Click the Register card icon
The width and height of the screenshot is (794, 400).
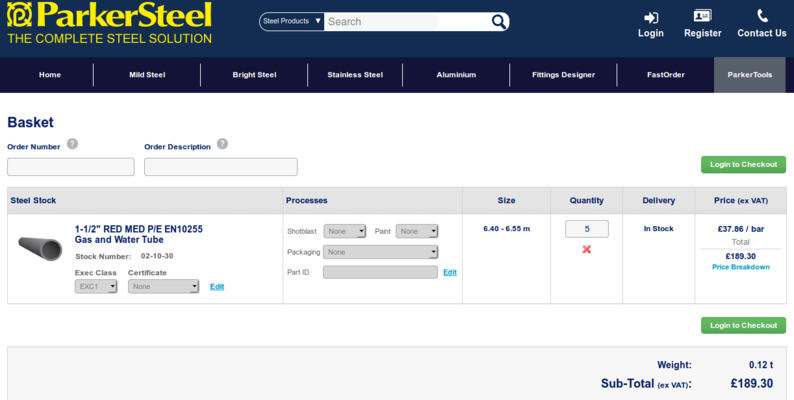click(702, 16)
